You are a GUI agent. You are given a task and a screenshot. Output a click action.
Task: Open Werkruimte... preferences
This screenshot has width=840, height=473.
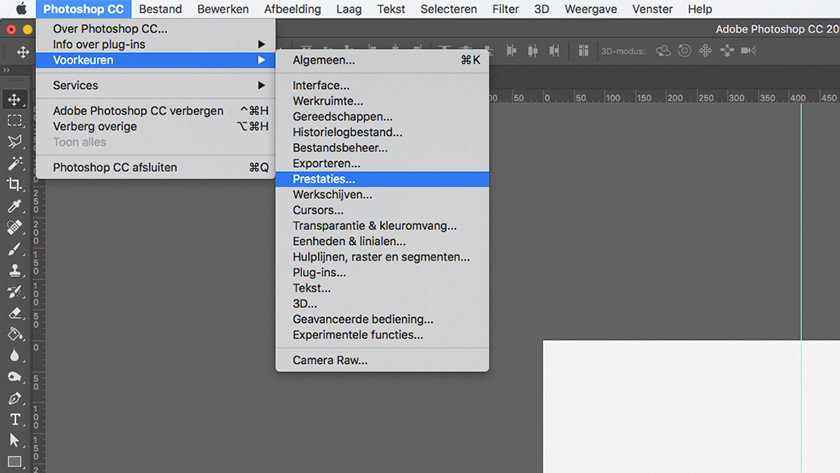pyautogui.click(x=382, y=101)
